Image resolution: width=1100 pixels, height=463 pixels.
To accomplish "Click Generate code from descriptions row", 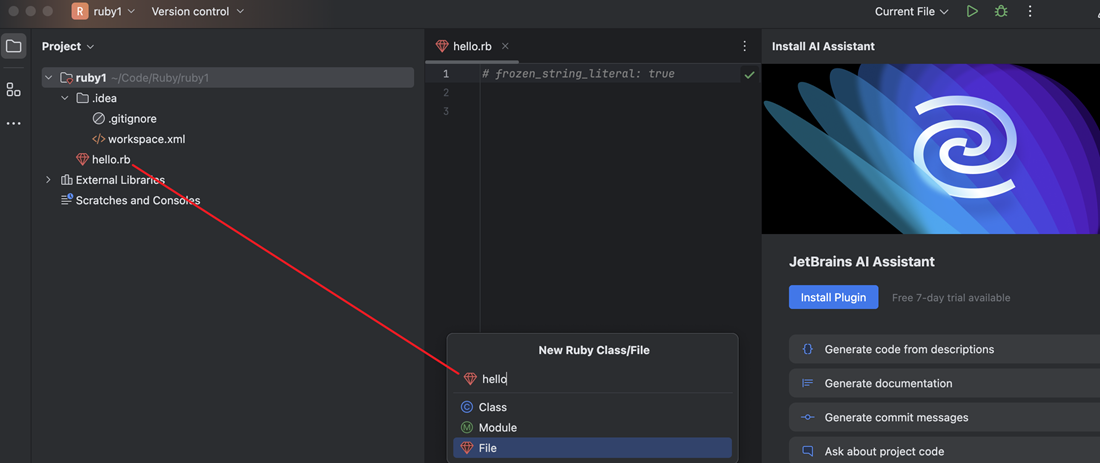I will [x=944, y=349].
